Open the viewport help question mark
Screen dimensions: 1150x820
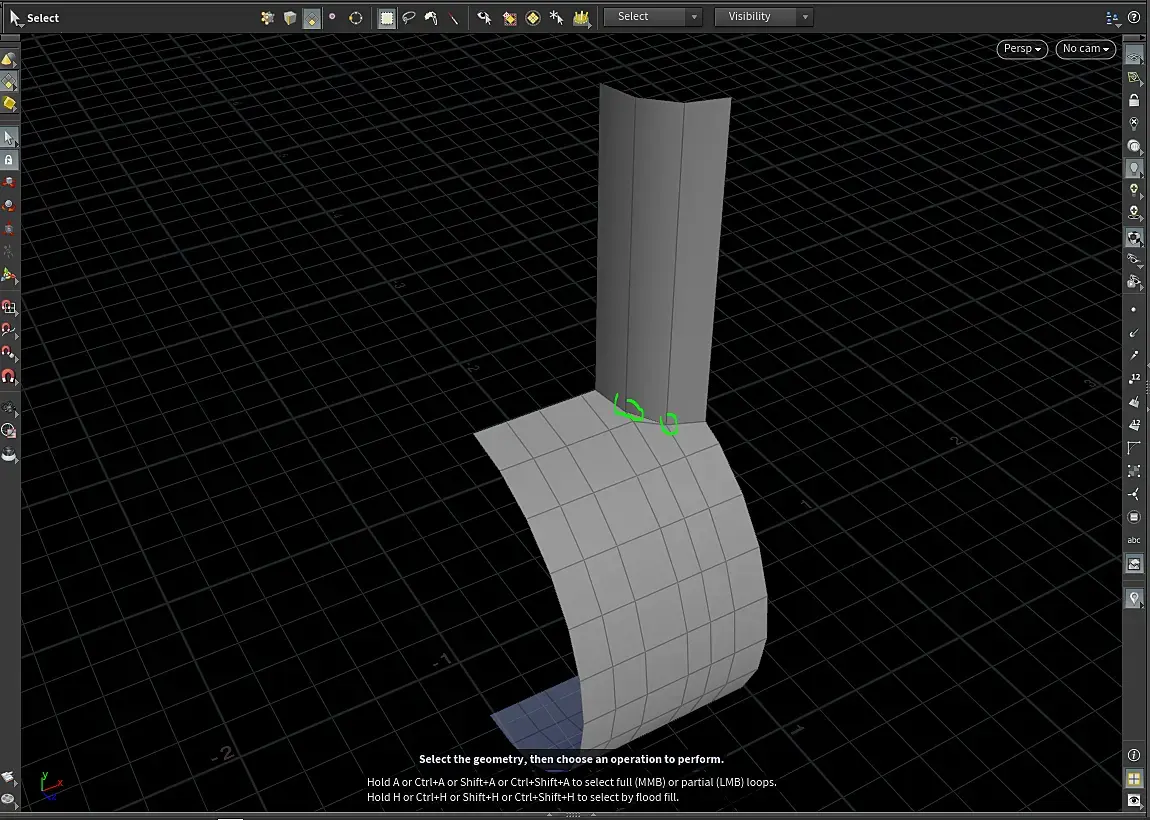click(x=1134, y=18)
